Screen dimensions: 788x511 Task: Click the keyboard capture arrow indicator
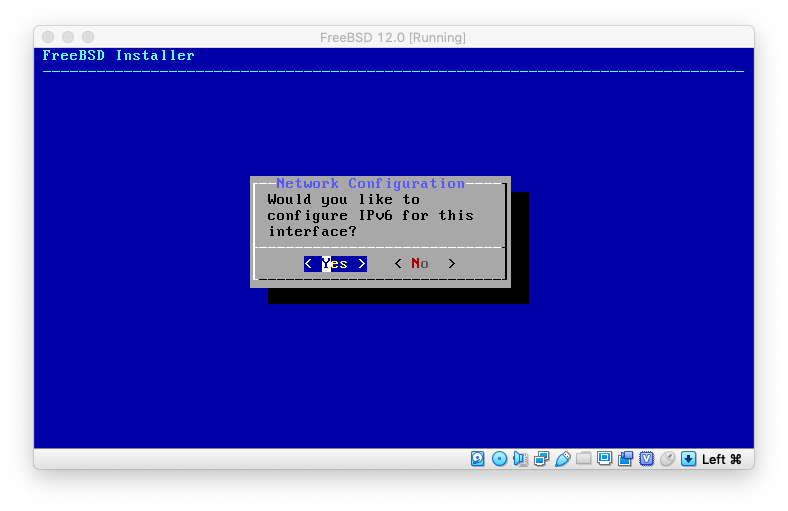click(688, 459)
